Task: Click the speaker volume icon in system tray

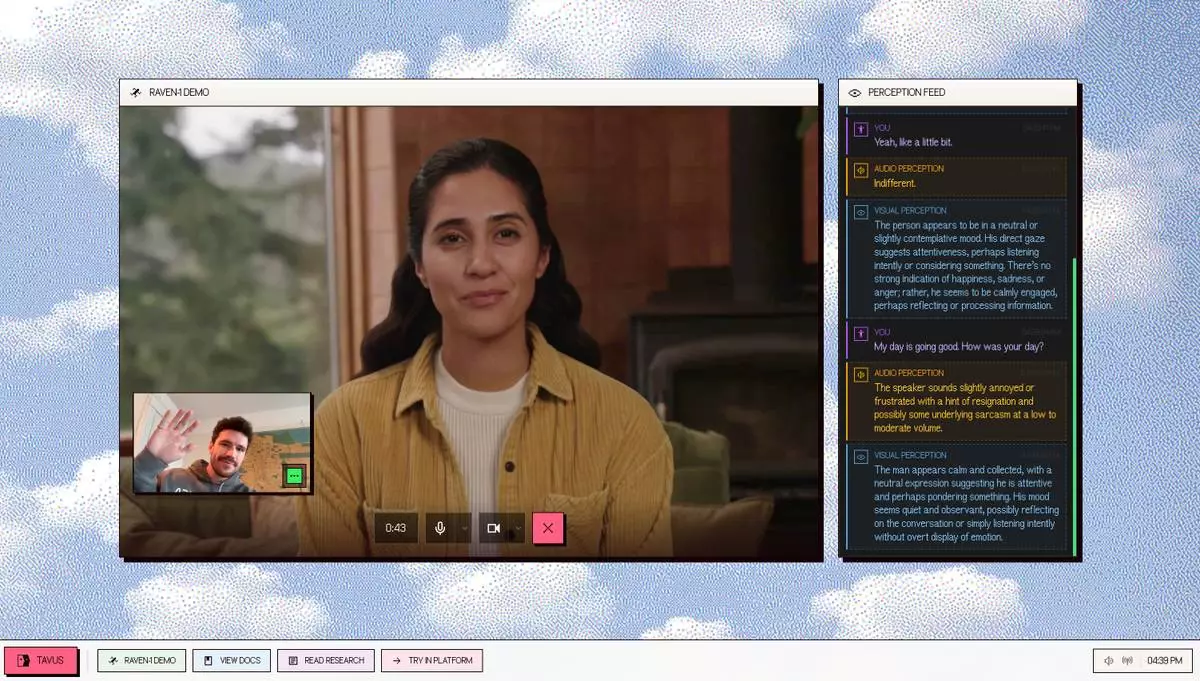Action: pos(1109,661)
